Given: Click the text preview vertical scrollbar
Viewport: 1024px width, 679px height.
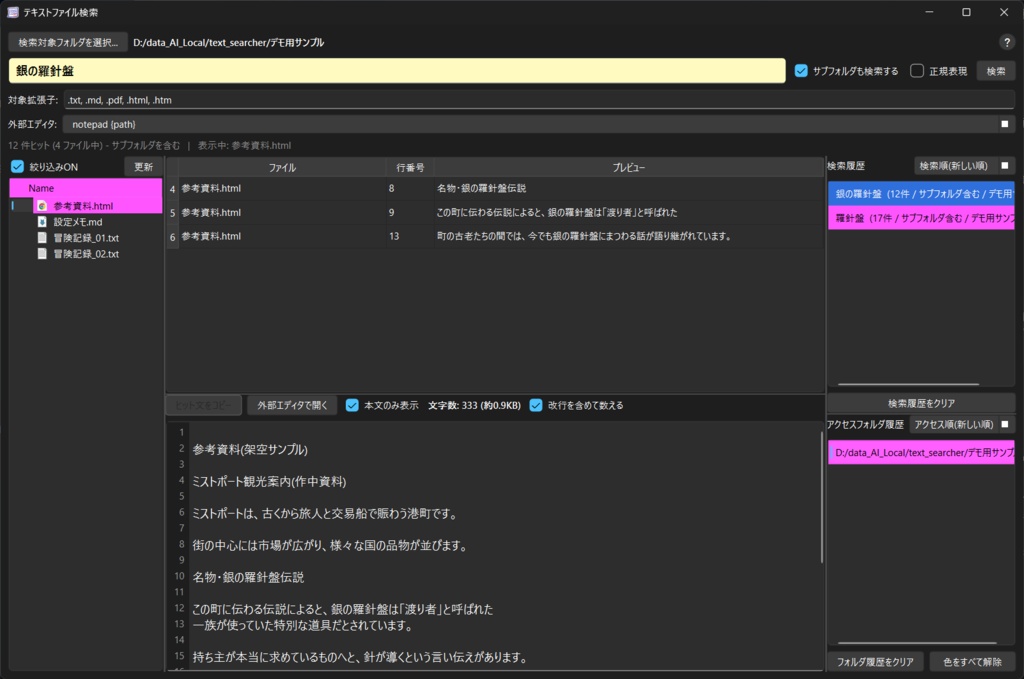Looking at the screenshot, I should point(822,496).
